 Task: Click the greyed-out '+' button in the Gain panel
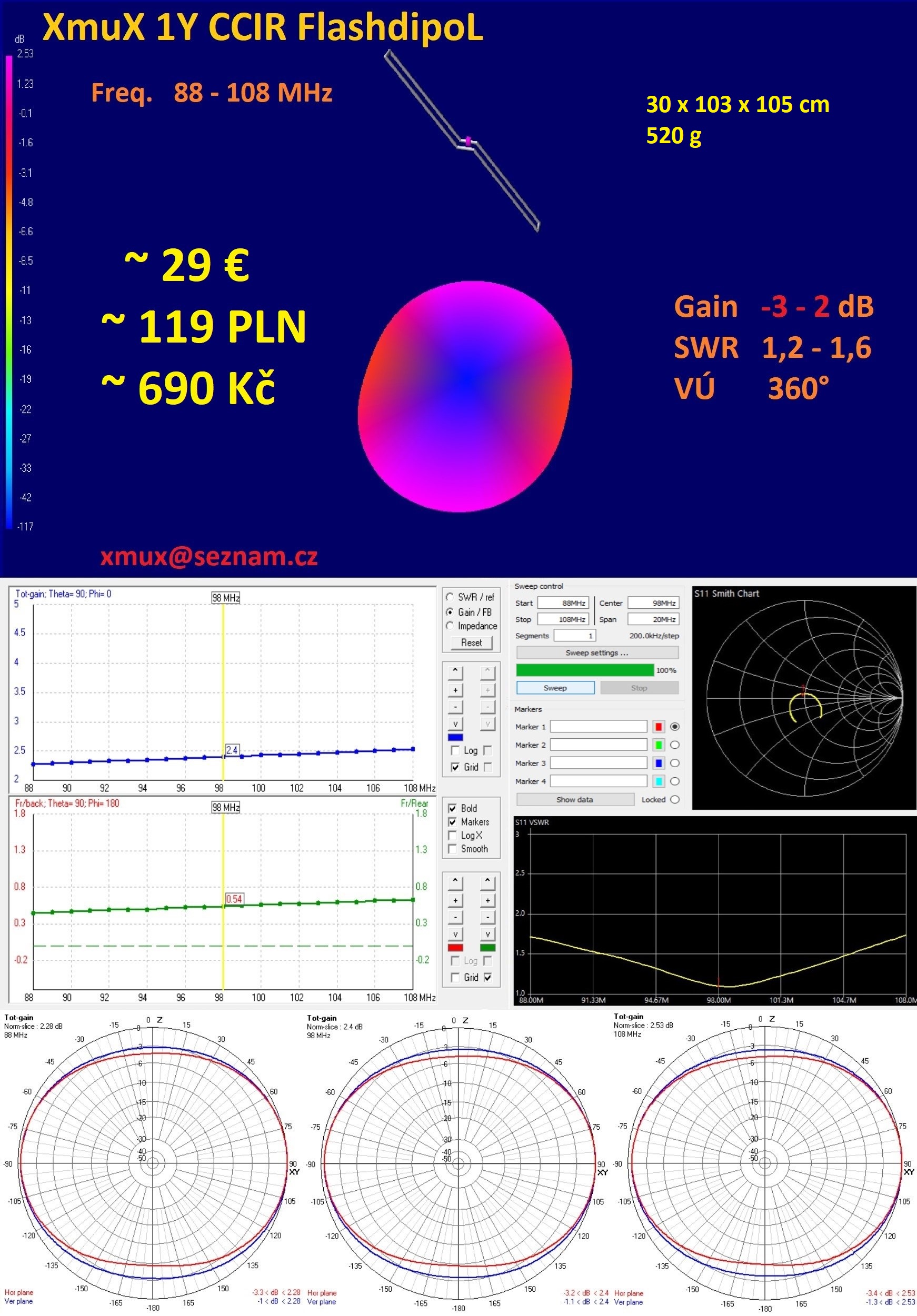click(487, 690)
